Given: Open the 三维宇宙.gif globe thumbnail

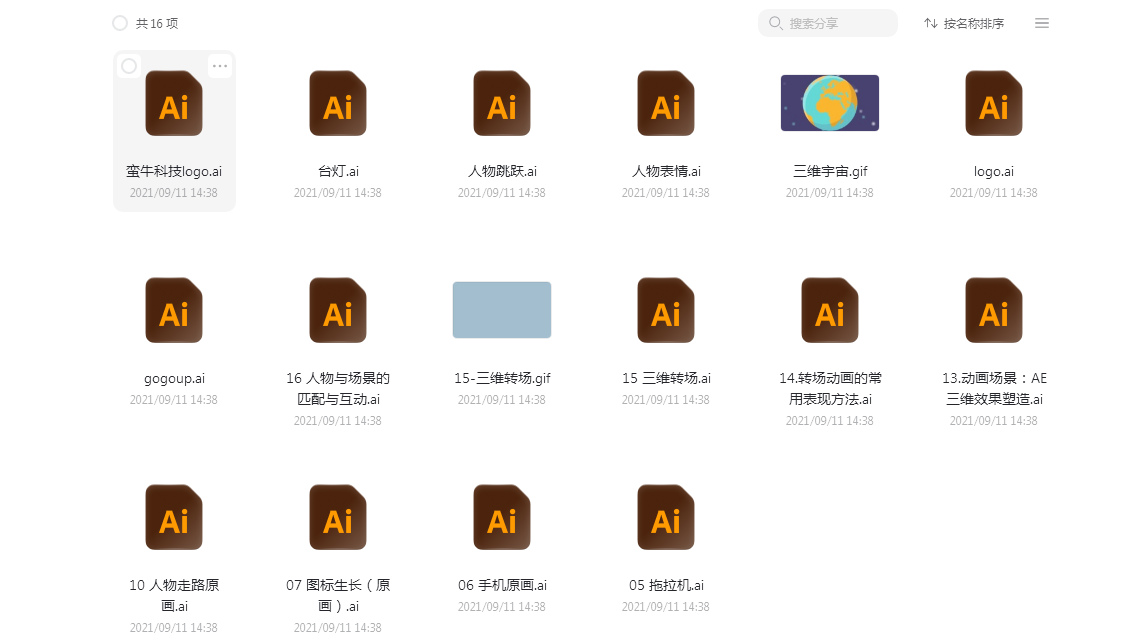Looking at the screenshot, I should pyautogui.click(x=829, y=103).
